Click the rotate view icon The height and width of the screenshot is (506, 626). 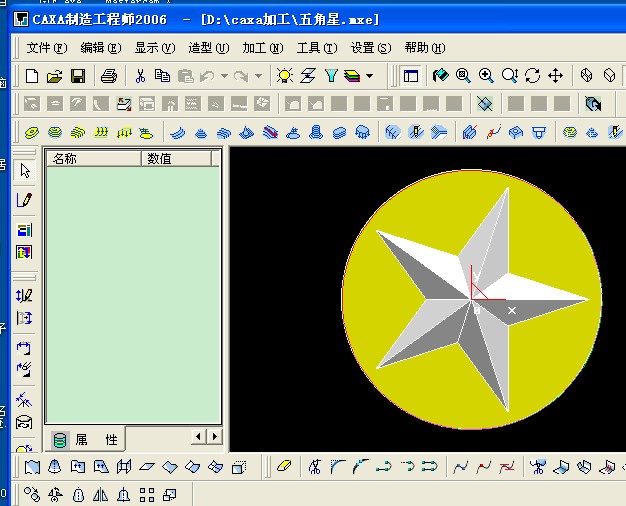[x=533, y=75]
